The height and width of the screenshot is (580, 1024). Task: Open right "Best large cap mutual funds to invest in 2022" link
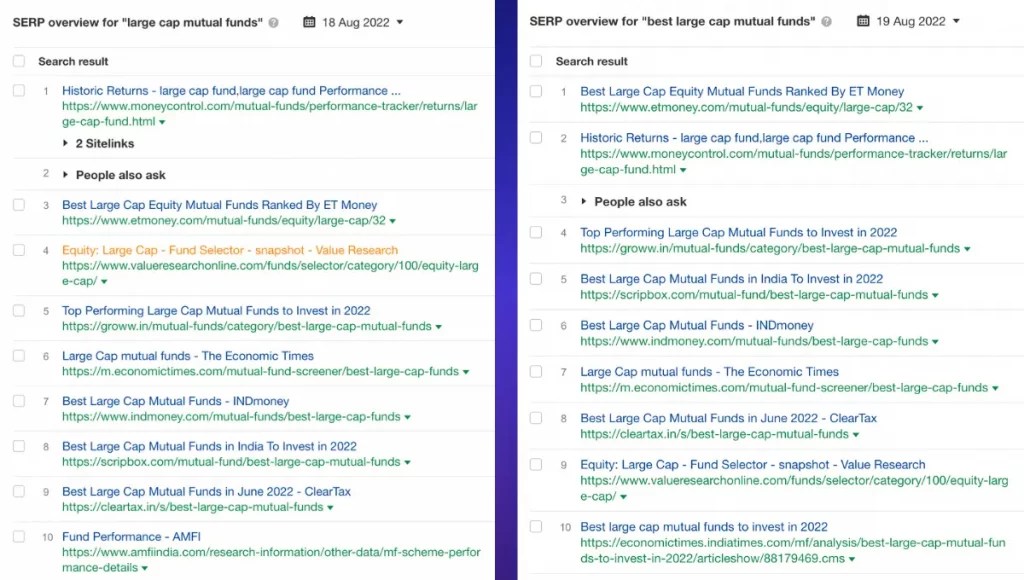(704, 526)
